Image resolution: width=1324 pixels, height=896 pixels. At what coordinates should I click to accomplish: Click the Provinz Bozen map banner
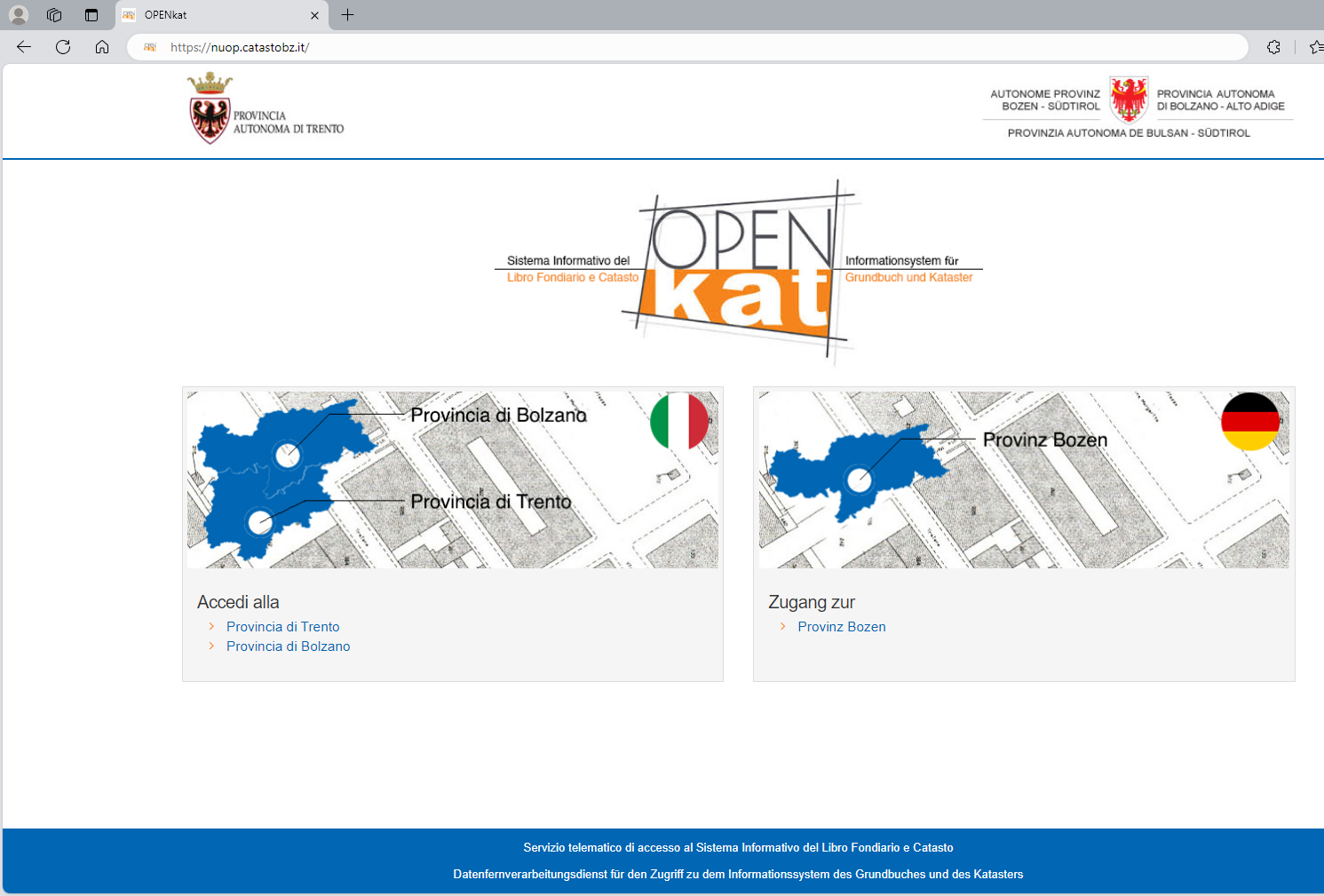[x=1024, y=480]
